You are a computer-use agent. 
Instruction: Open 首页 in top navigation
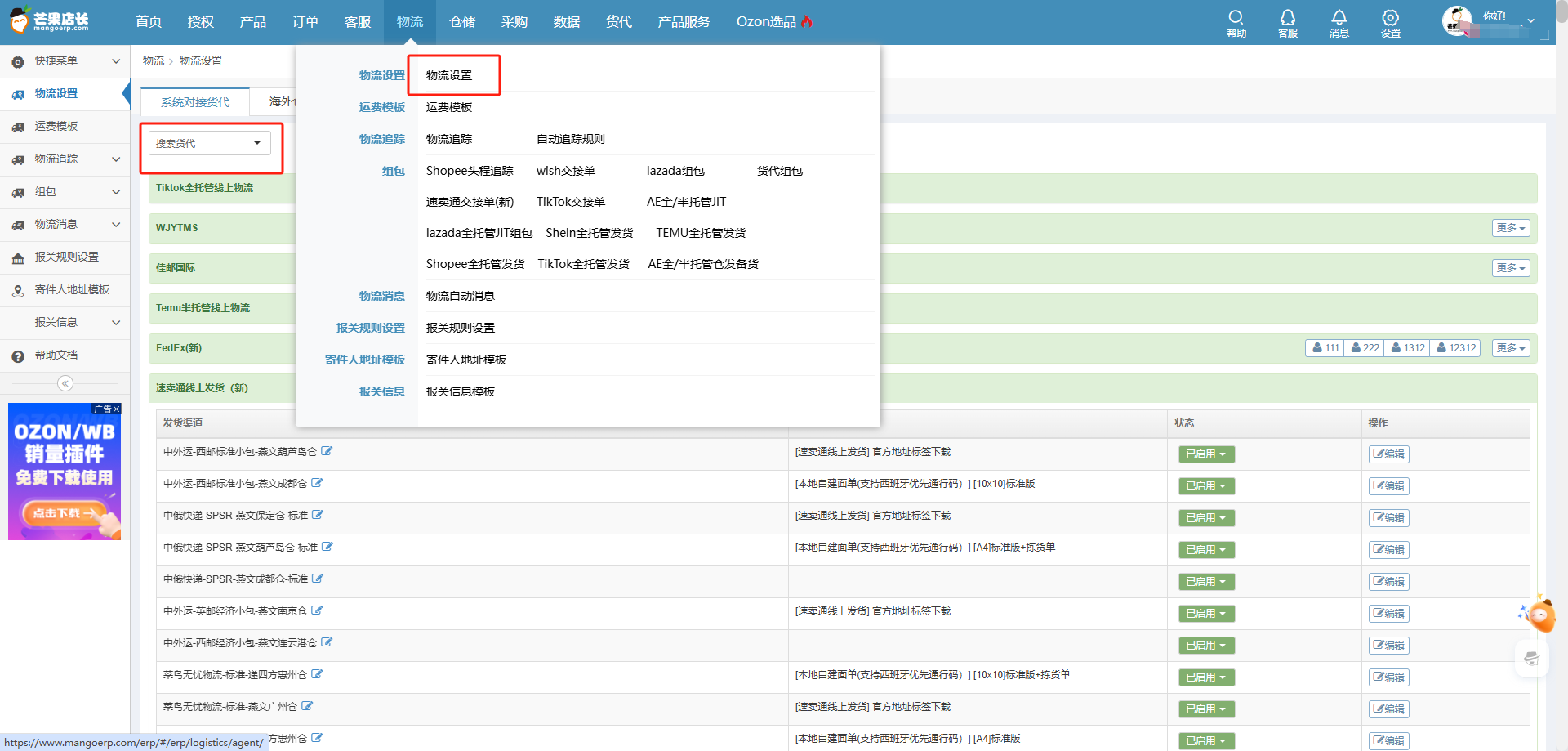pyautogui.click(x=149, y=22)
